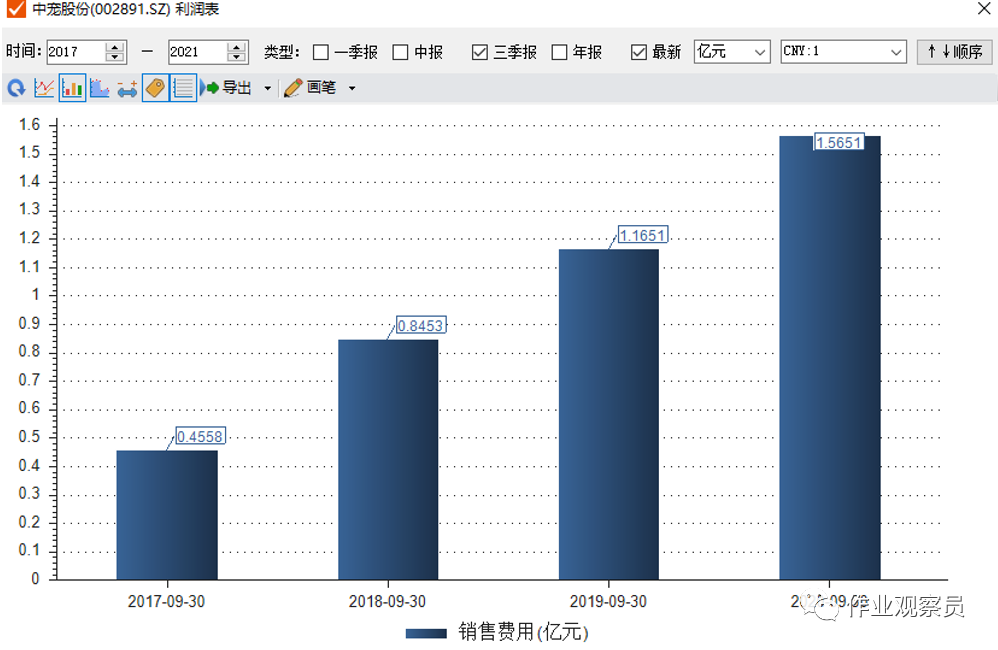Open the 导出 dropdown arrow
Screen dimensions: 998x650
coord(268,88)
